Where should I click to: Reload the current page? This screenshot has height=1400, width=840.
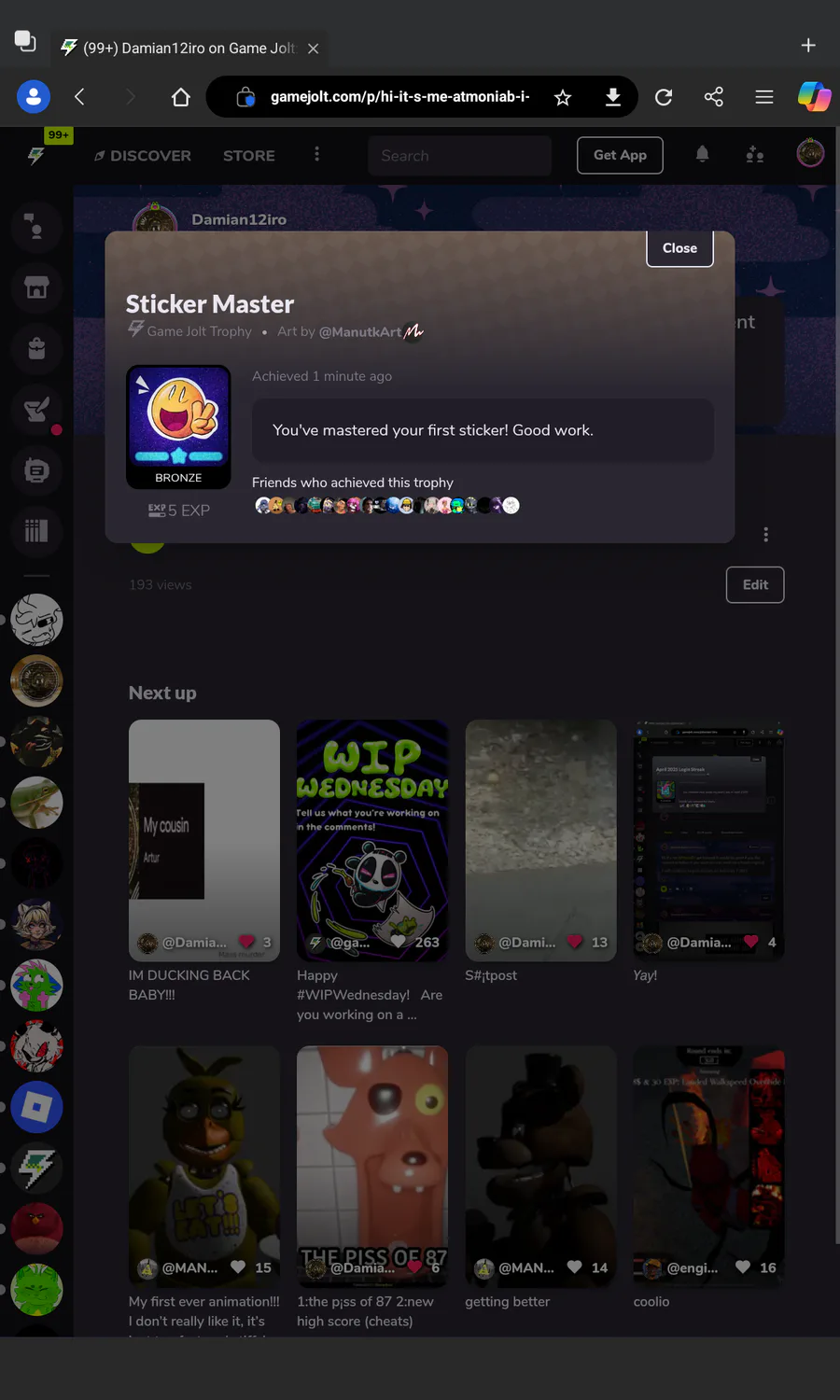click(664, 97)
